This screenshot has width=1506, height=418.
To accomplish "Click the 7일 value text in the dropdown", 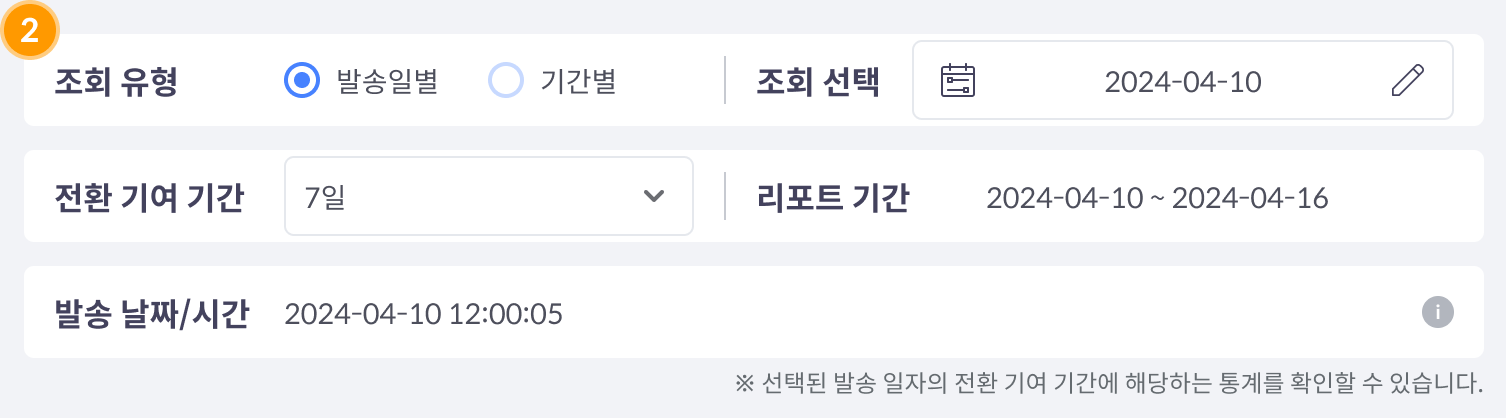I will (325, 197).
